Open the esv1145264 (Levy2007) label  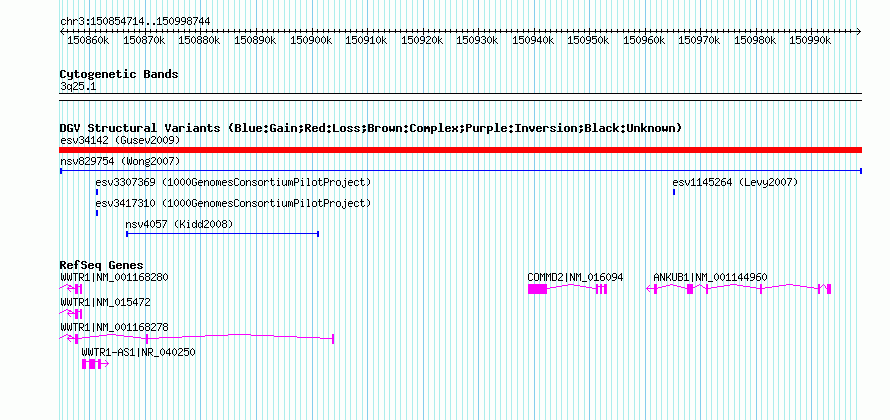[735, 182]
